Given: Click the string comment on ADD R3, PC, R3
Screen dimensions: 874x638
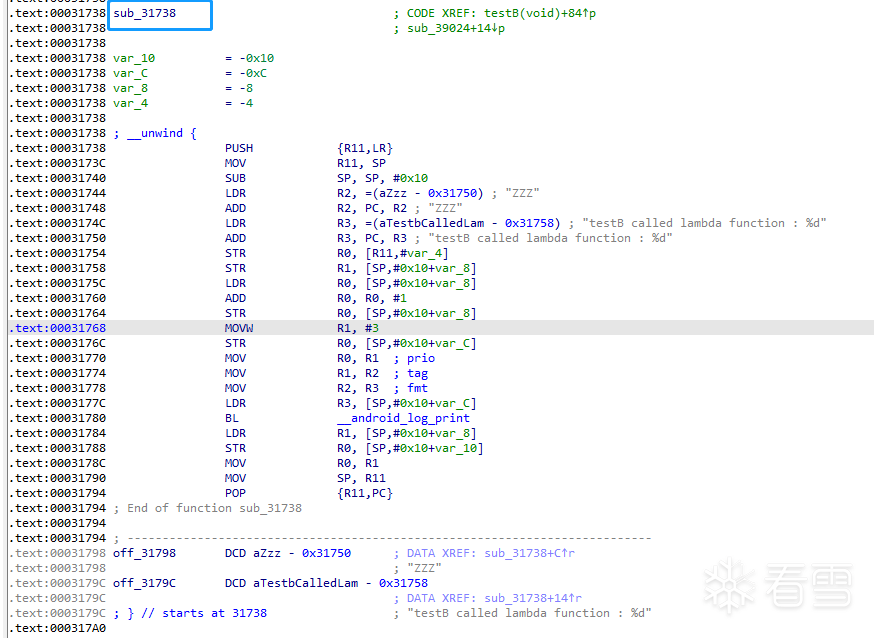Looking at the screenshot, I should (x=550, y=238).
